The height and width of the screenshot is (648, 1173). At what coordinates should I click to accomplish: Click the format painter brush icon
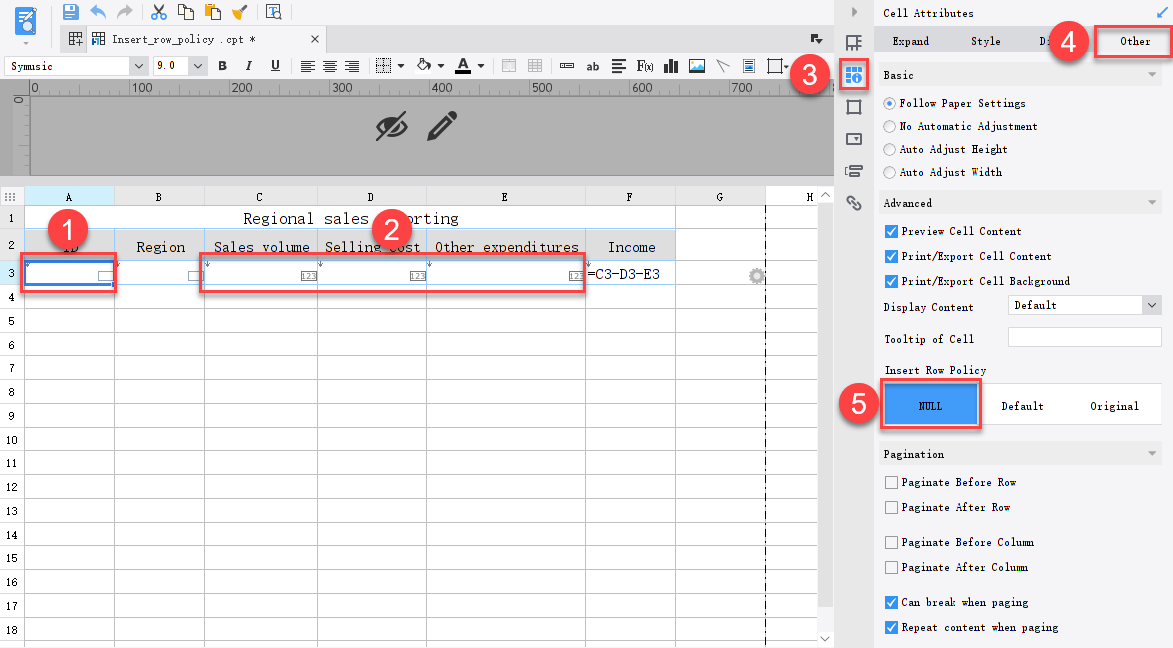[x=238, y=11]
